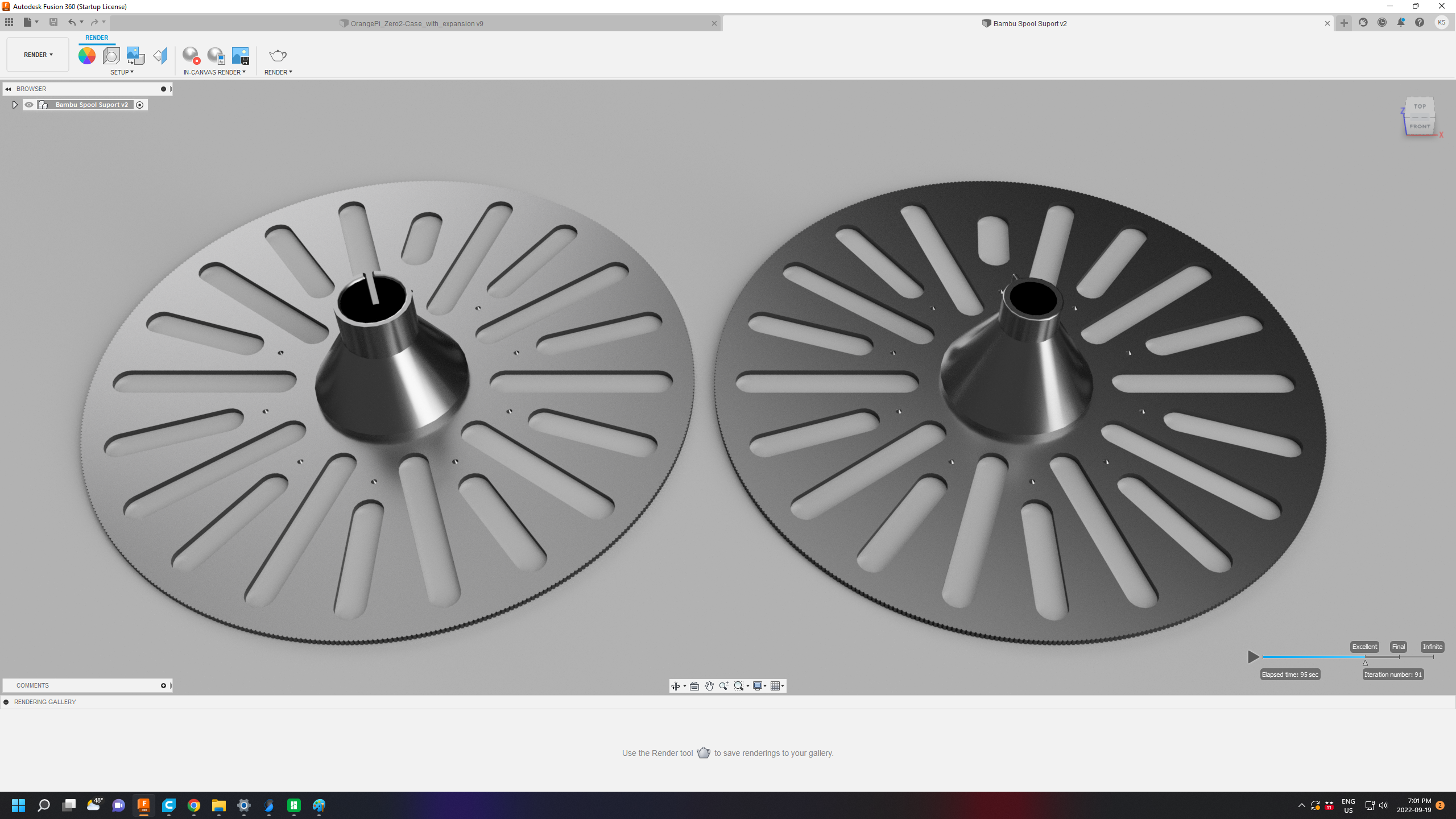Click the Render teapot icon
Image resolution: width=1456 pixels, height=819 pixels.
pos(278,55)
